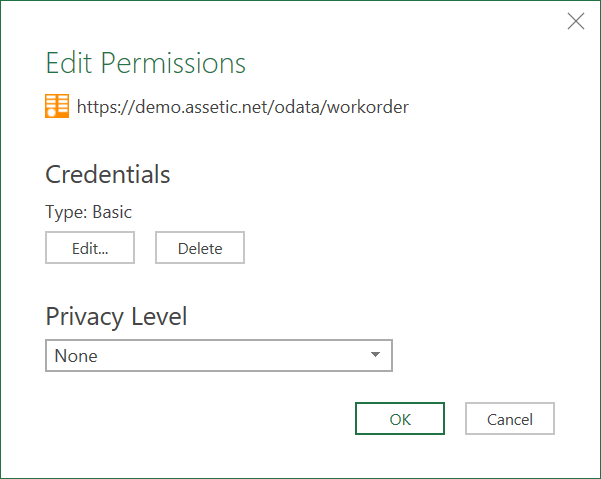
Task: Select the Credentials heading
Action: (108, 174)
